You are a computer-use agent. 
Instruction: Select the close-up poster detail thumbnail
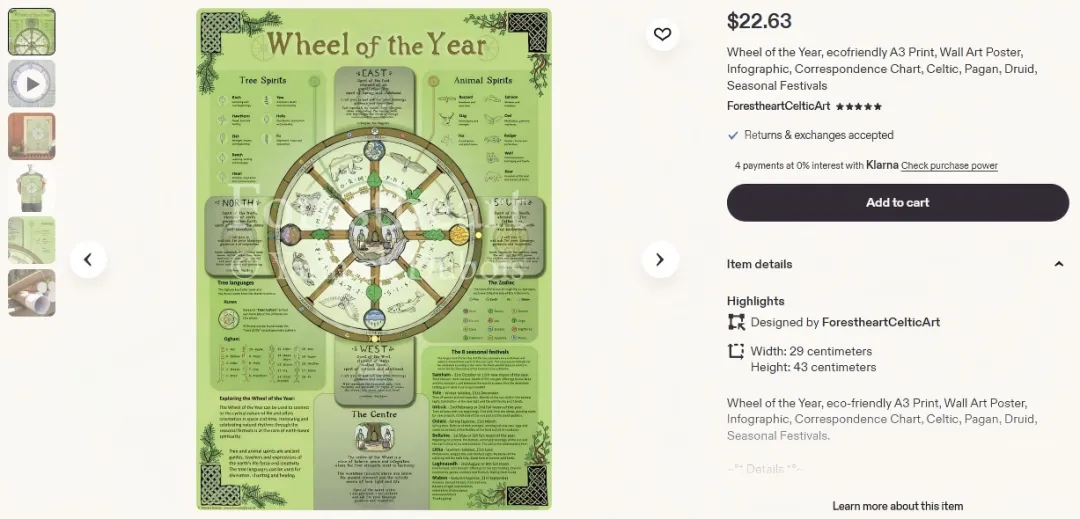coord(32,241)
